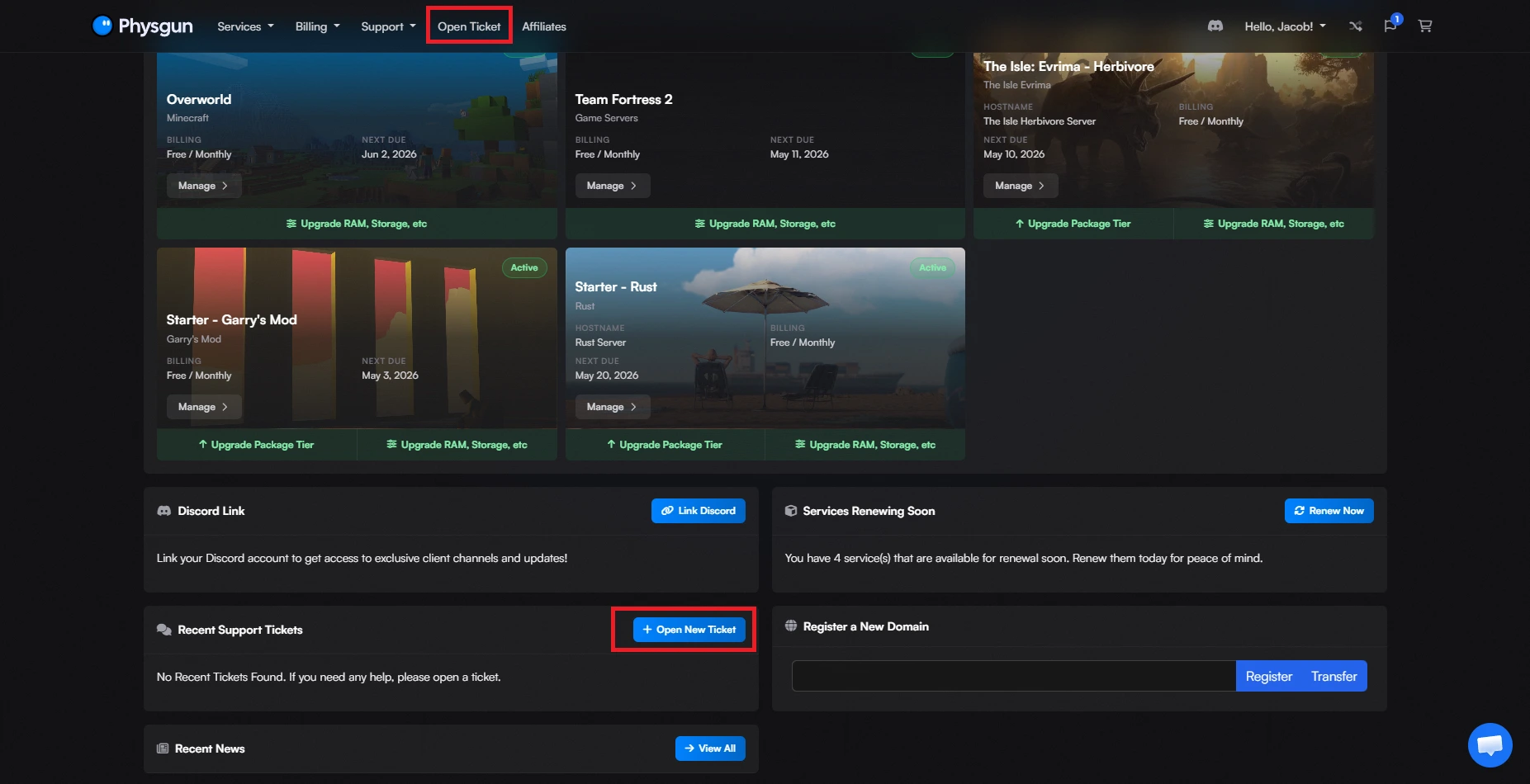Click 'No Recent Tickets Found' message
The height and width of the screenshot is (784, 1530).
coord(329,677)
